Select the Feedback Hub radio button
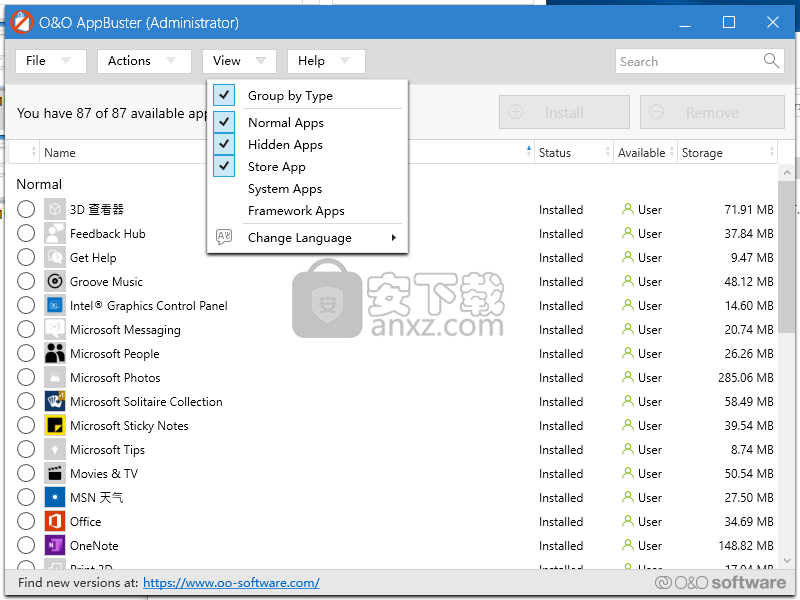 [x=26, y=233]
